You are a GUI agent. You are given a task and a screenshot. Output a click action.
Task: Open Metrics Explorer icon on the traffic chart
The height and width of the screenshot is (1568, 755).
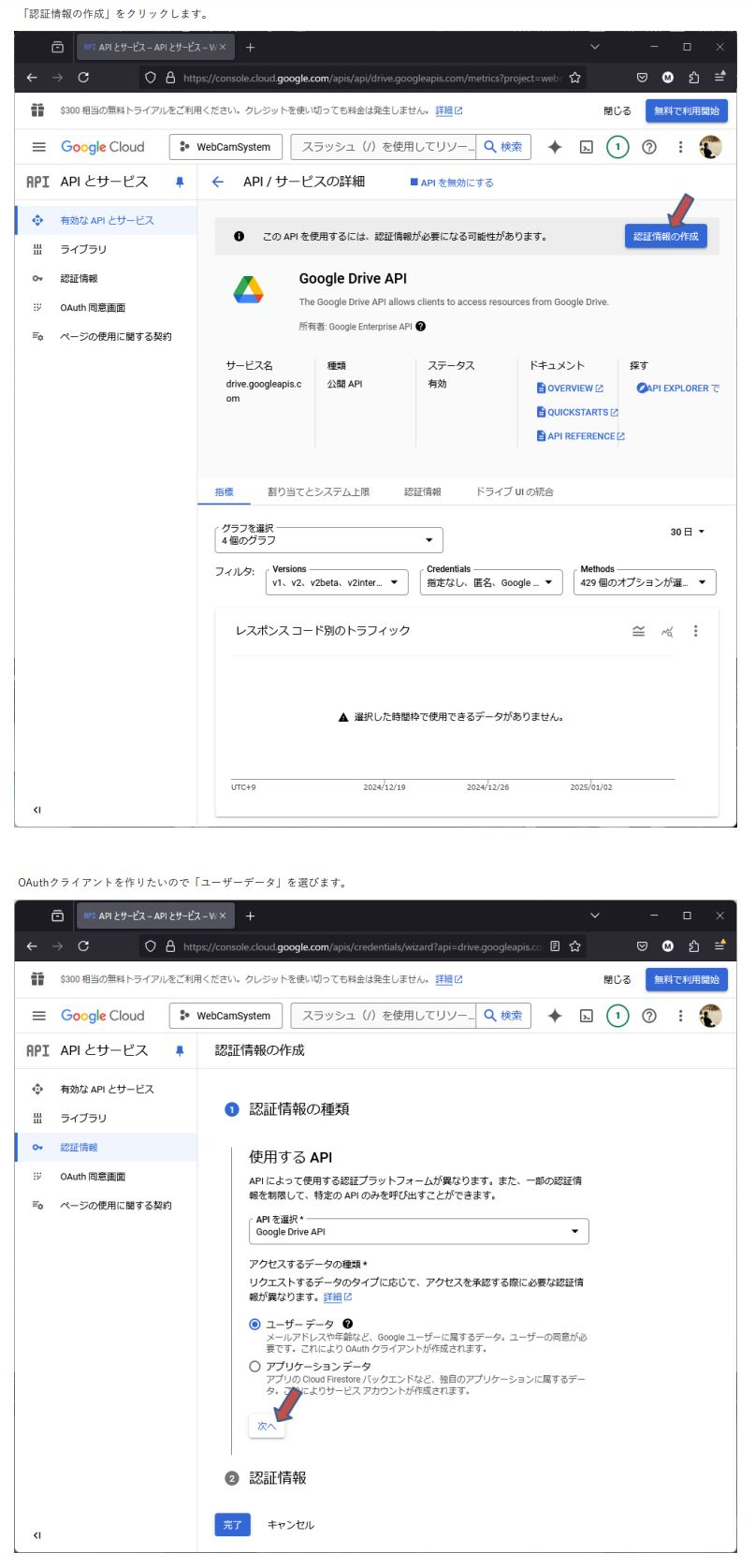pos(667,631)
